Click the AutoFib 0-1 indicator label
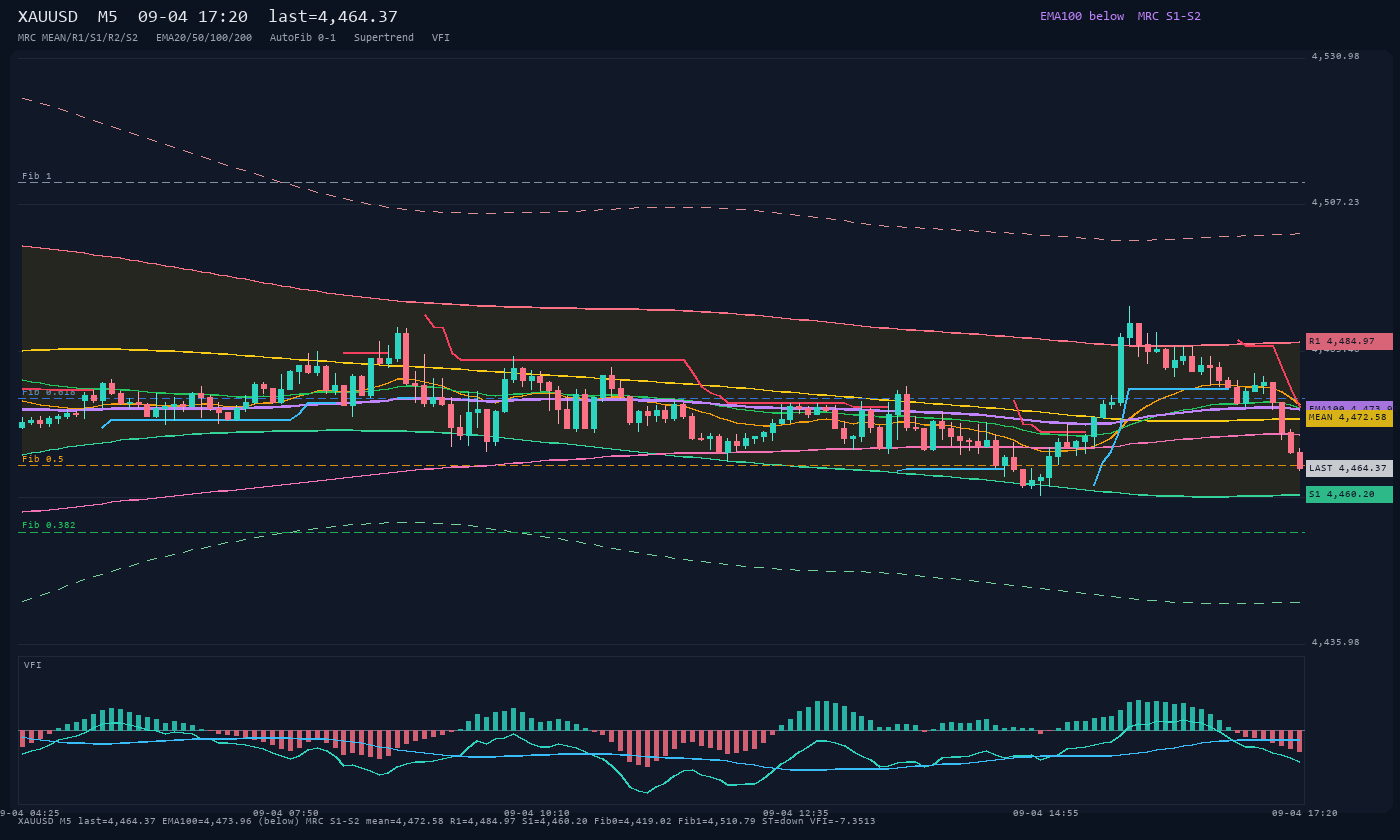Screen dimensions: 1400x840 [303, 38]
